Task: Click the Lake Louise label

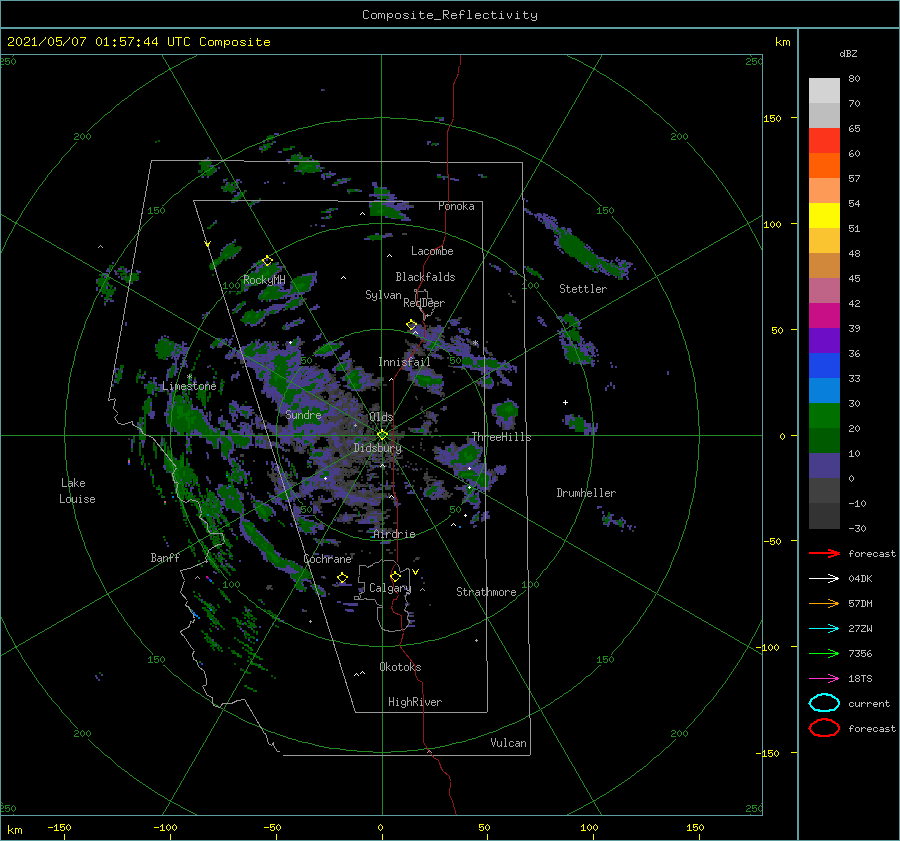Action: (x=77, y=491)
